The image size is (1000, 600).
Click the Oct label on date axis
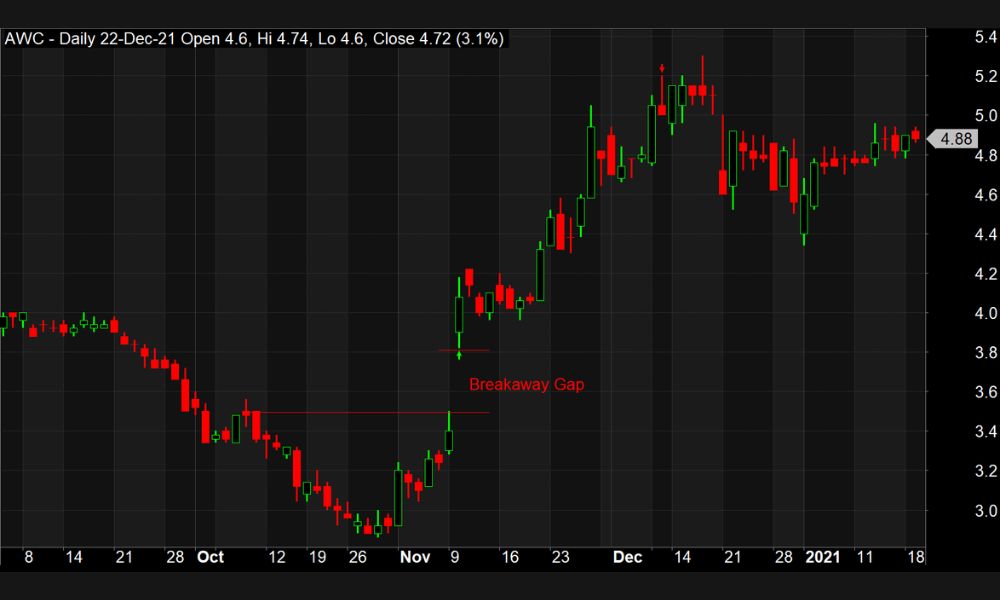210,557
